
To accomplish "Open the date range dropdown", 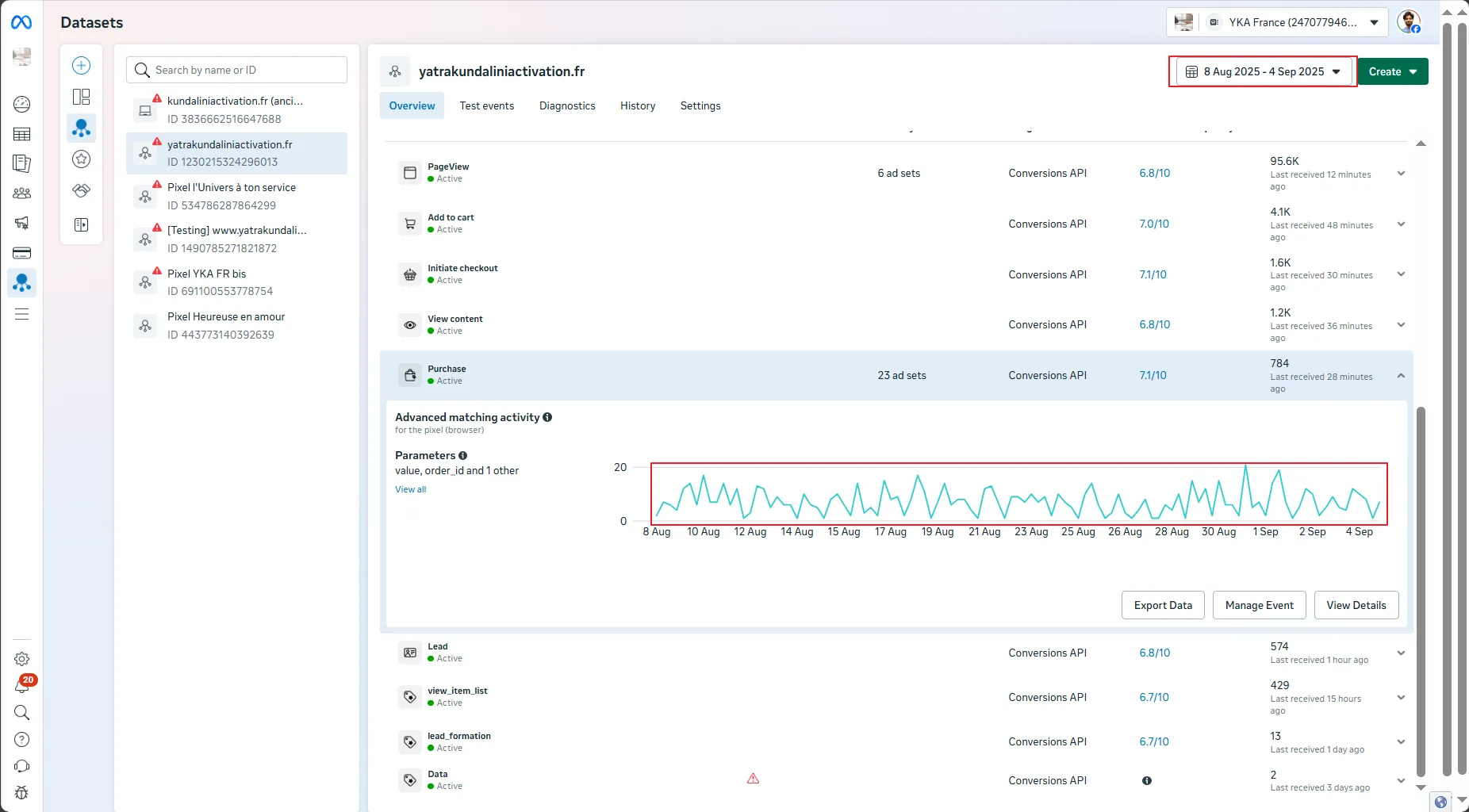I will tap(1264, 71).
